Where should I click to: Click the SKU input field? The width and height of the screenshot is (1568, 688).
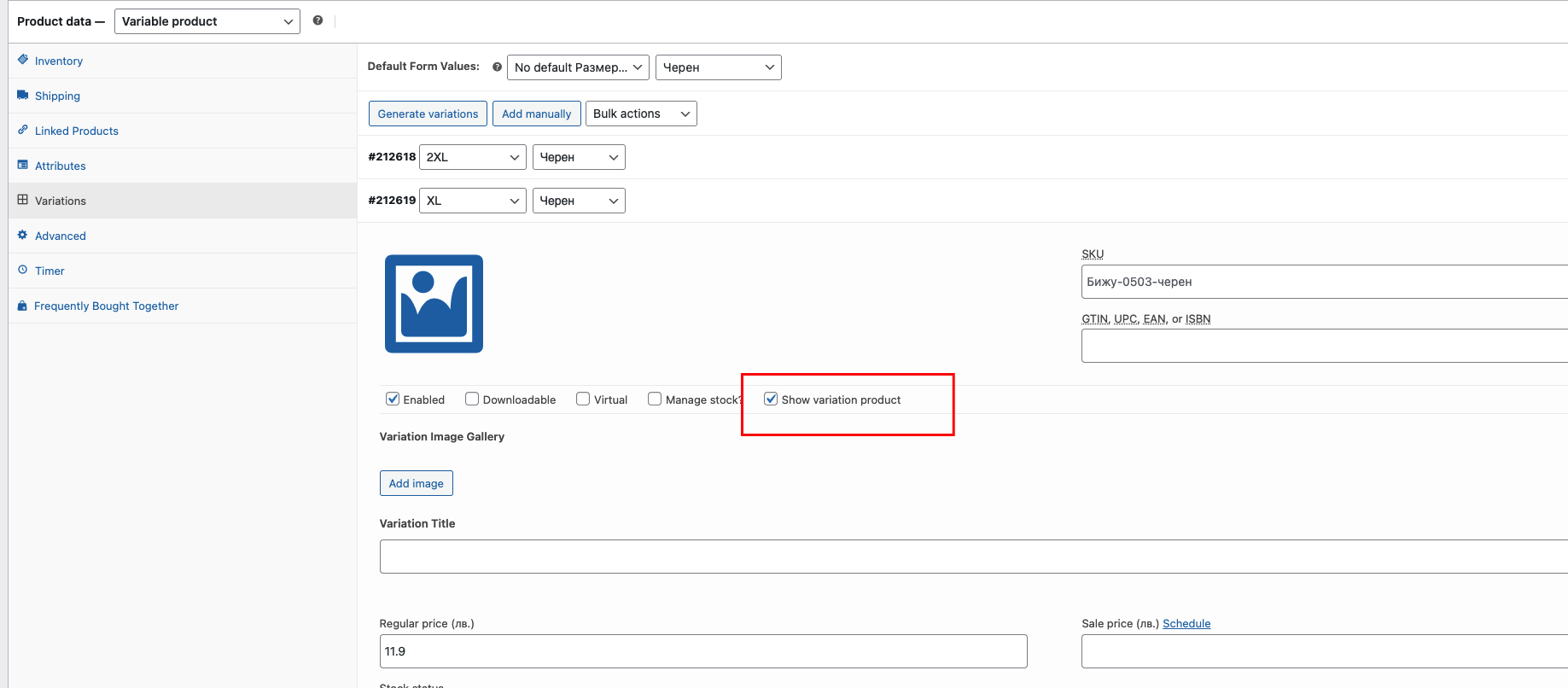1325,282
